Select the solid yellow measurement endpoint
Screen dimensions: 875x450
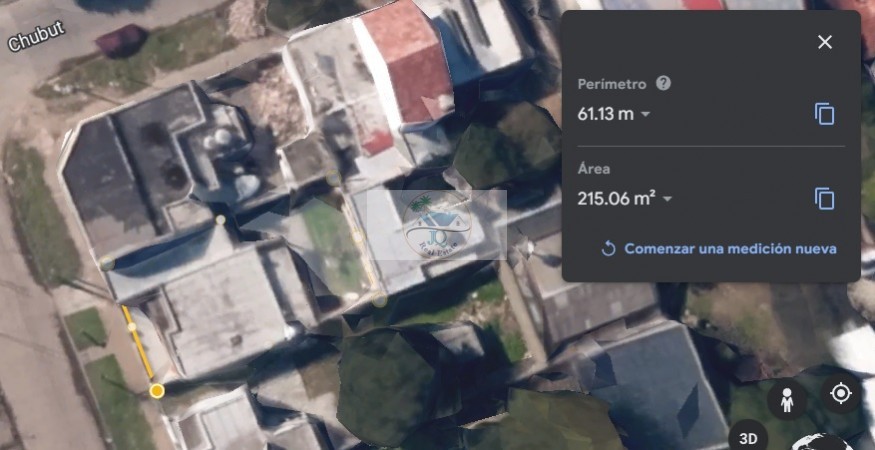click(157, 391)
